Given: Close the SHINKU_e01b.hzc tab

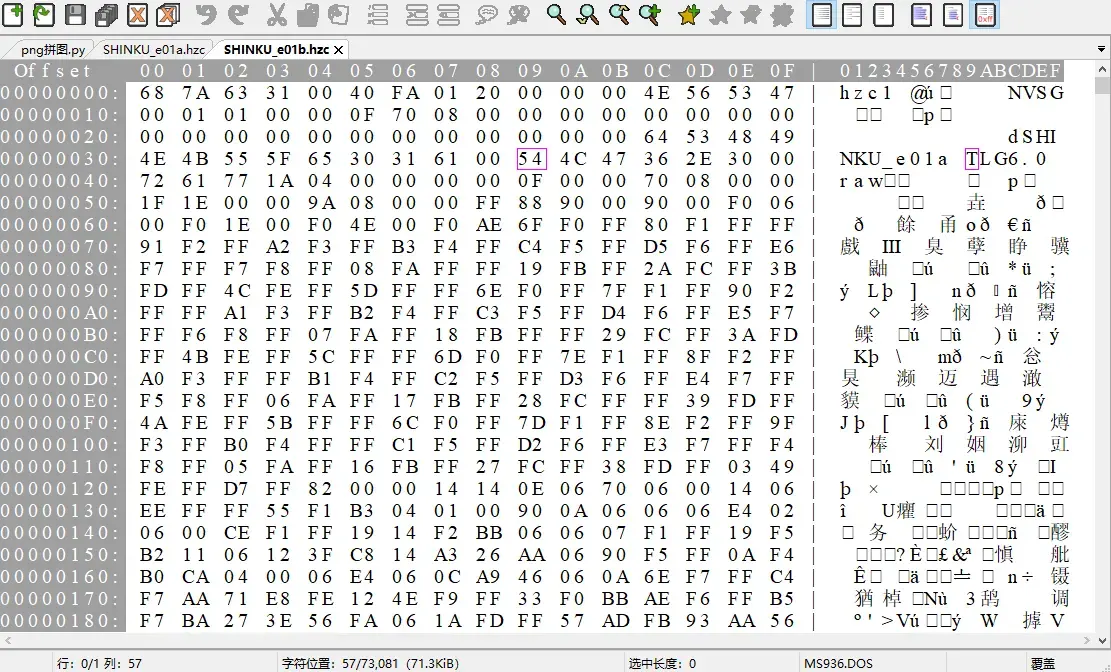Looking at the screenshot, I should pyautogui.click(x=339, y=50).
